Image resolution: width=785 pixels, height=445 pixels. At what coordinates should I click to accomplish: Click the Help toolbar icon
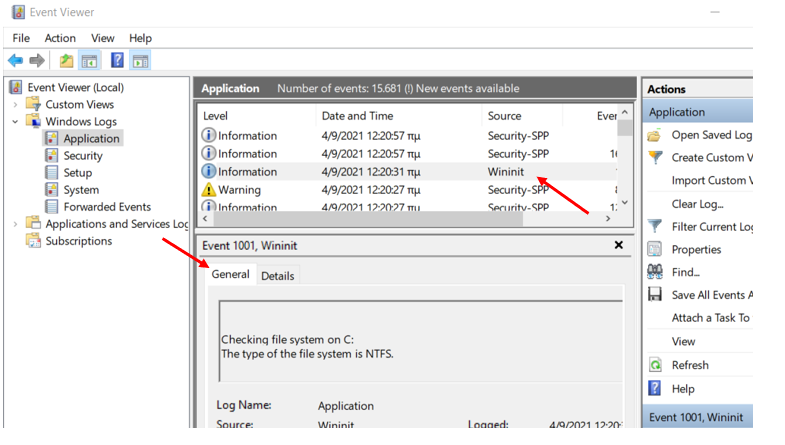[117, 61]
